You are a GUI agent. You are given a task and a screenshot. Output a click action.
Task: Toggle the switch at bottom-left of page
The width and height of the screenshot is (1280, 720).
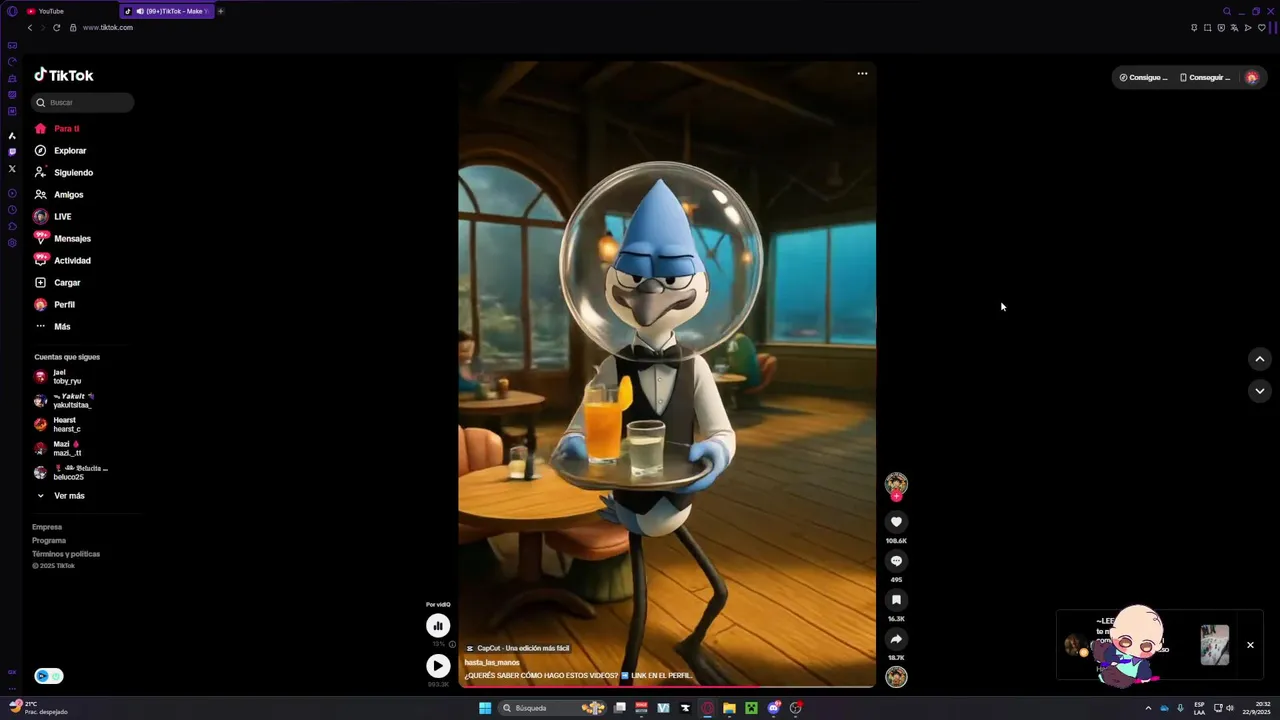click(49, 676)
